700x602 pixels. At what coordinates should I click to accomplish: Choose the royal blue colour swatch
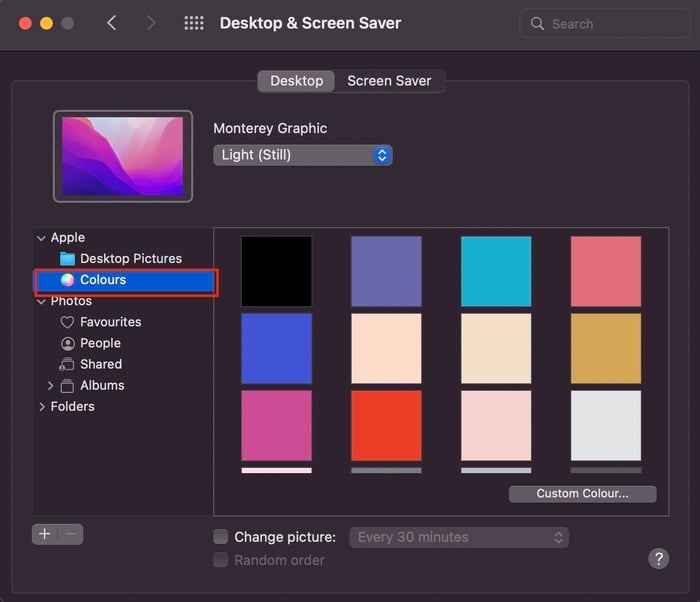pyautogui.click(x=277, y=348)
